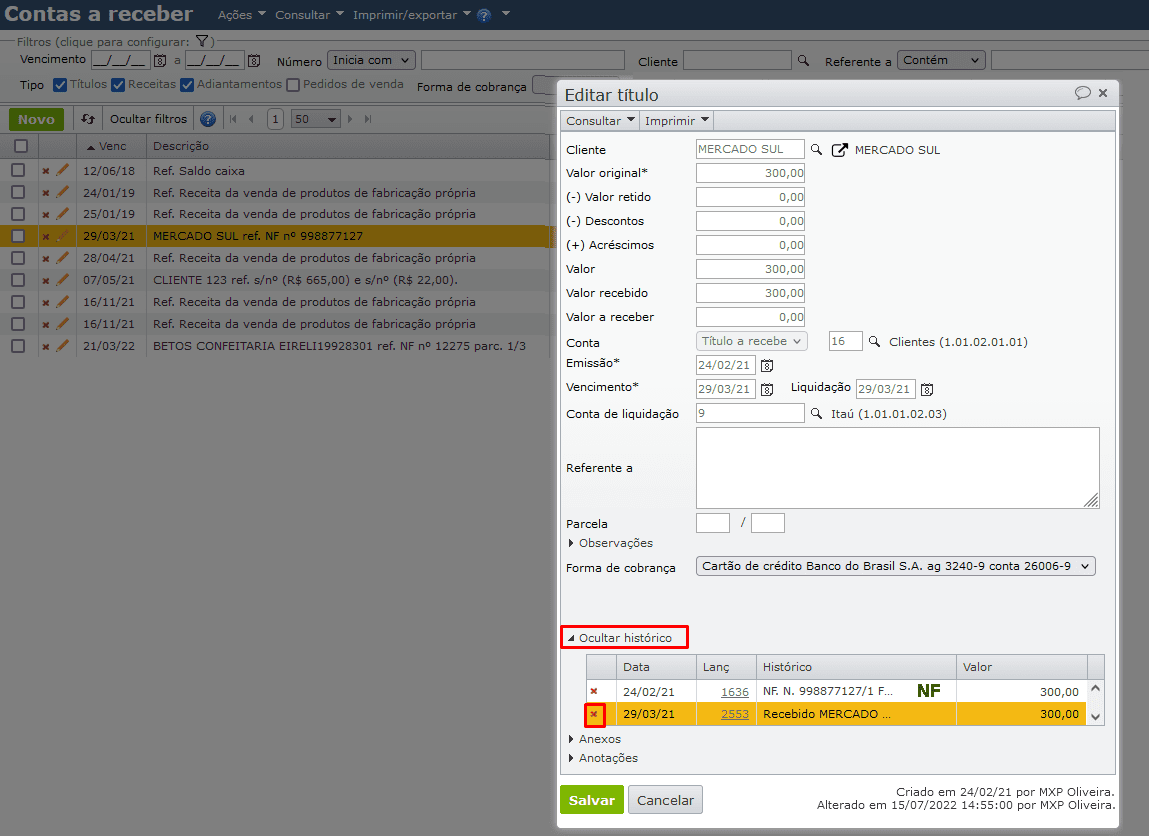Edit the BETOS CONFEITARIA row pencil
Viewport: 1149px width, 836px height.
point(62,345)
